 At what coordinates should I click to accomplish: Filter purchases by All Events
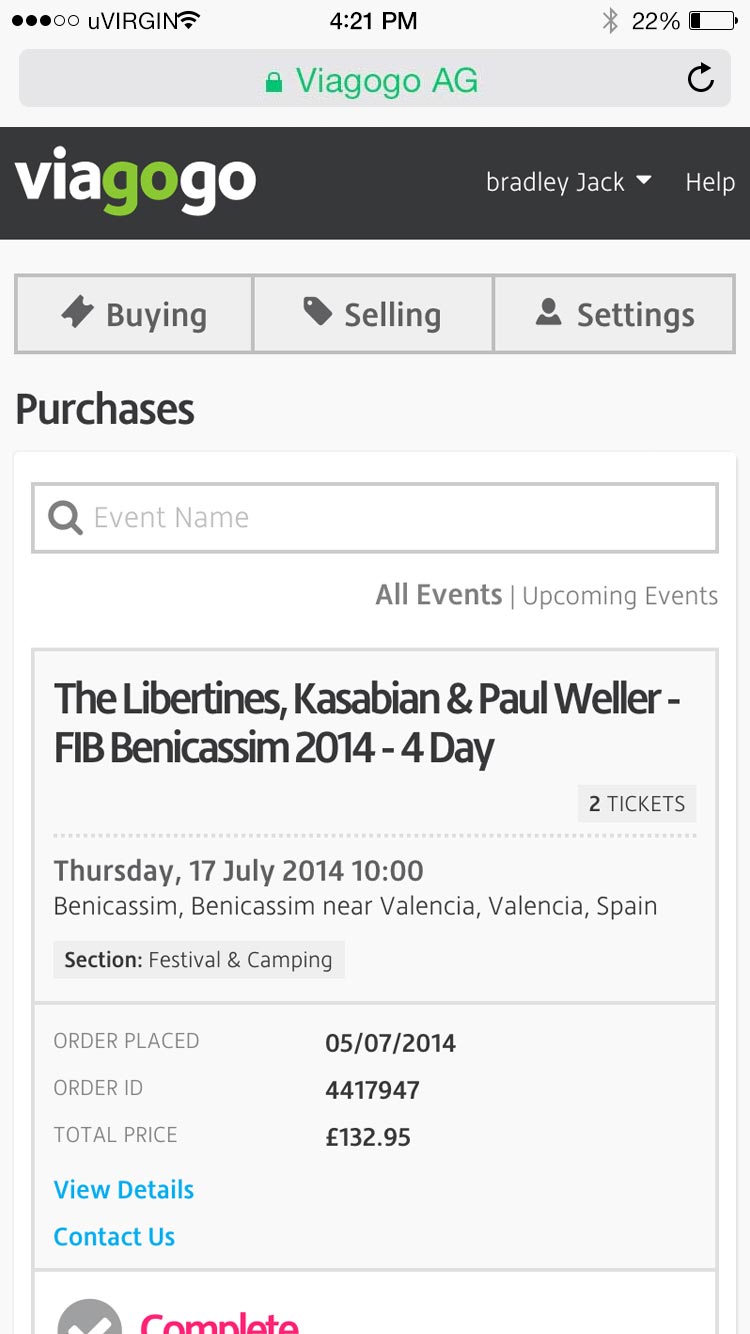[x=438, y=595]
